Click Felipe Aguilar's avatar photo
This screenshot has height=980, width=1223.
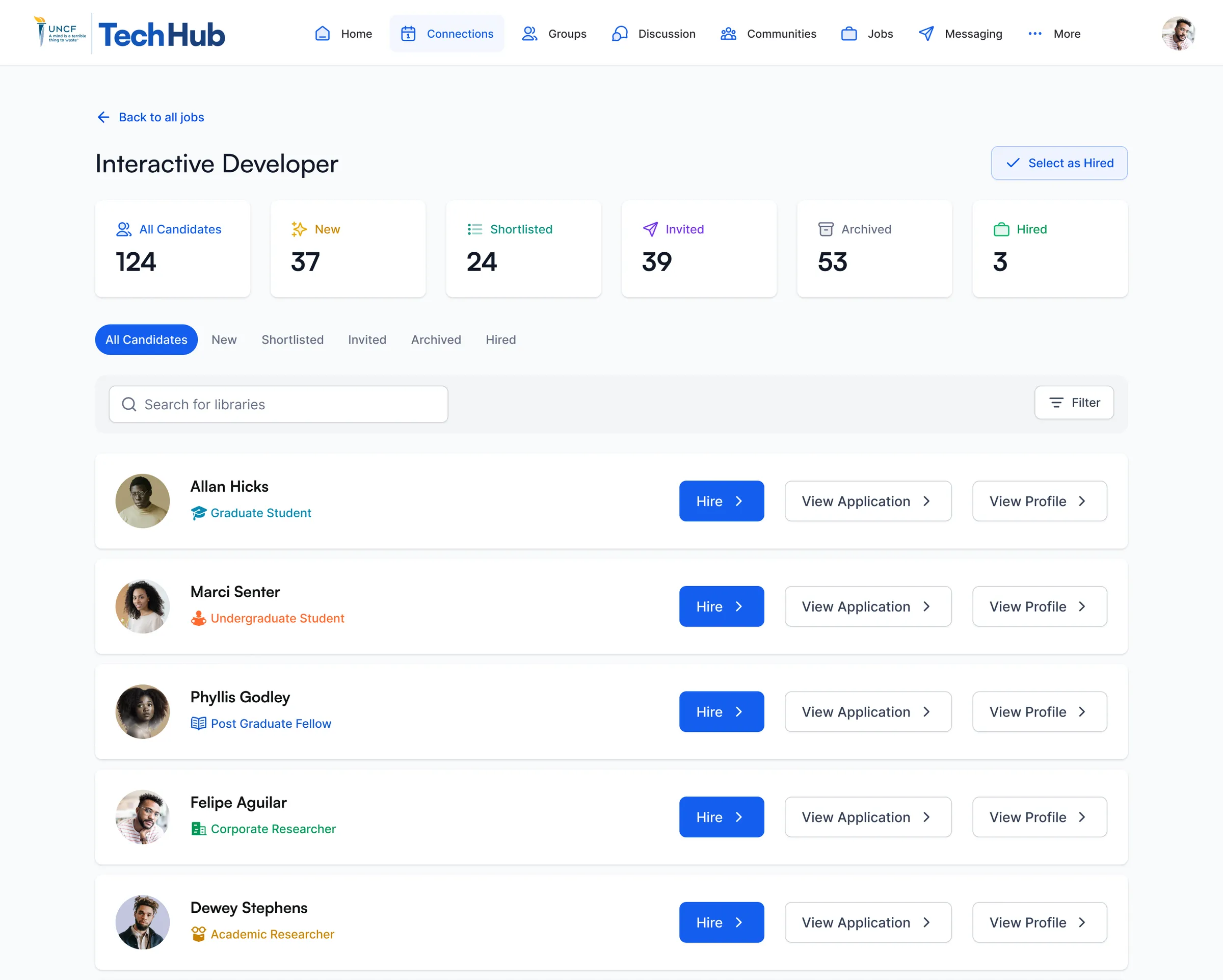pyautogui.click(x=142, y=816)
